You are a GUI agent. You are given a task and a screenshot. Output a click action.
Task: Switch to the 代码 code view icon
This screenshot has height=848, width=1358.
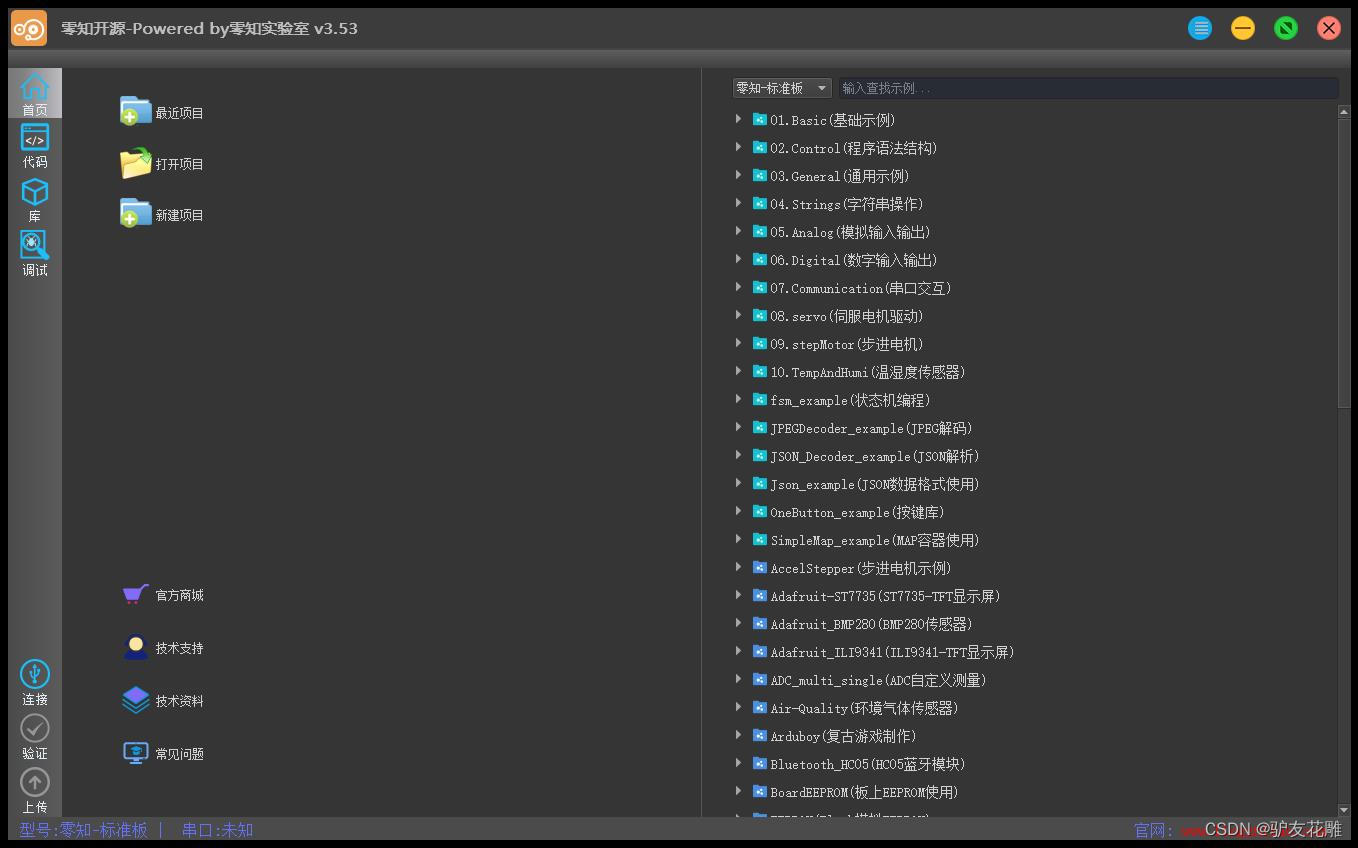pyautogui.click(x=35, y=137)
